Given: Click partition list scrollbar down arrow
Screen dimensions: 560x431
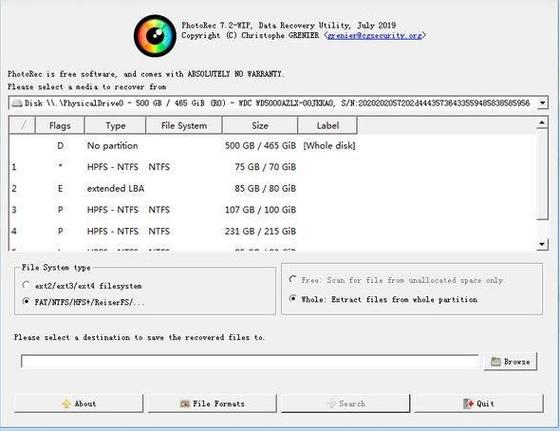Looking at the screenshot, I should (x=542, y=244).
